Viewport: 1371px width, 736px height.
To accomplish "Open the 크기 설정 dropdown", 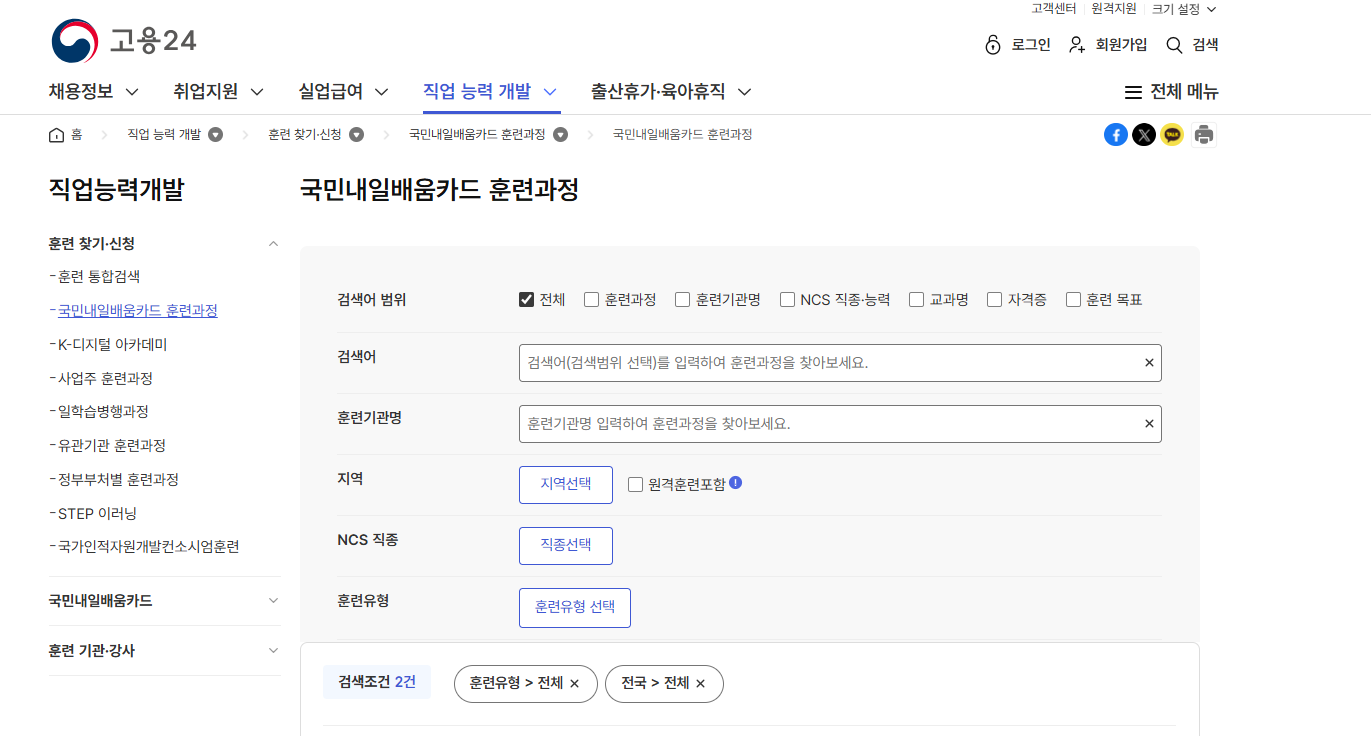I will [x=1184, y=9].
